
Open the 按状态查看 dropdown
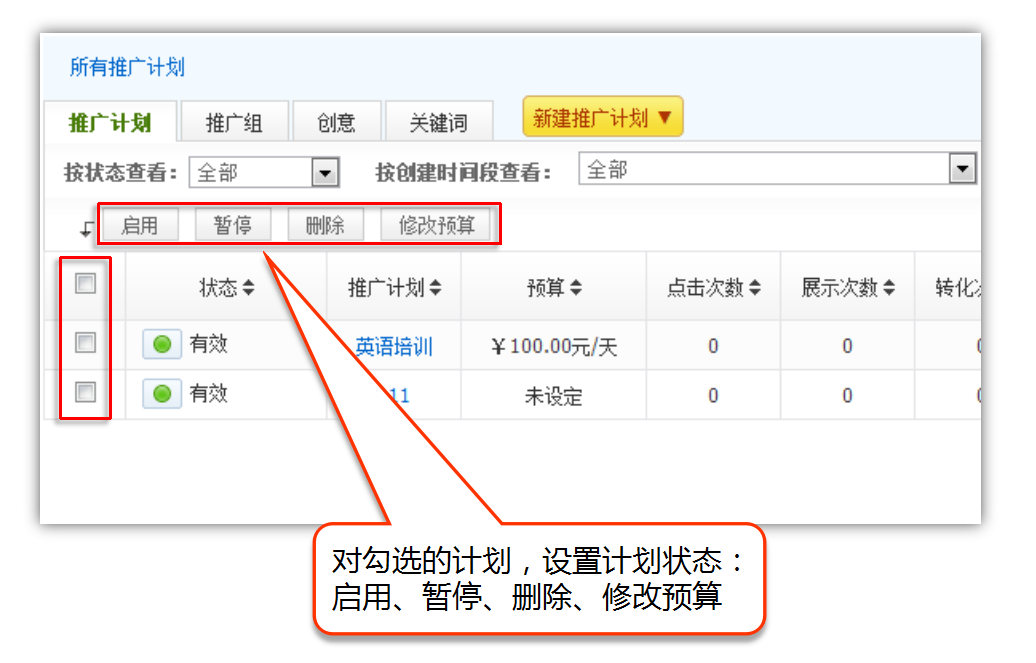[325, 173]
